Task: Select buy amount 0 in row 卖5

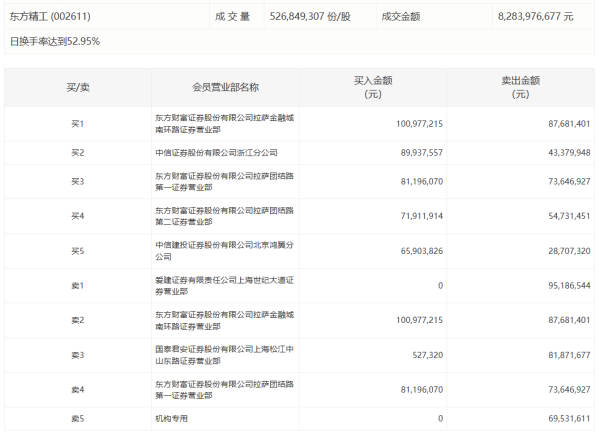Action: coord(440,419)
